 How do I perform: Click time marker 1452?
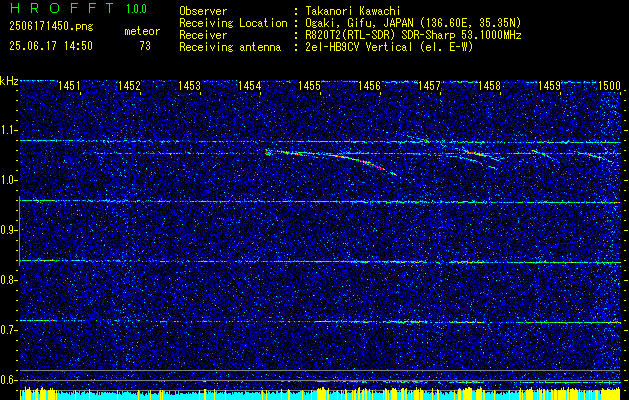click(x=129, y=85)
